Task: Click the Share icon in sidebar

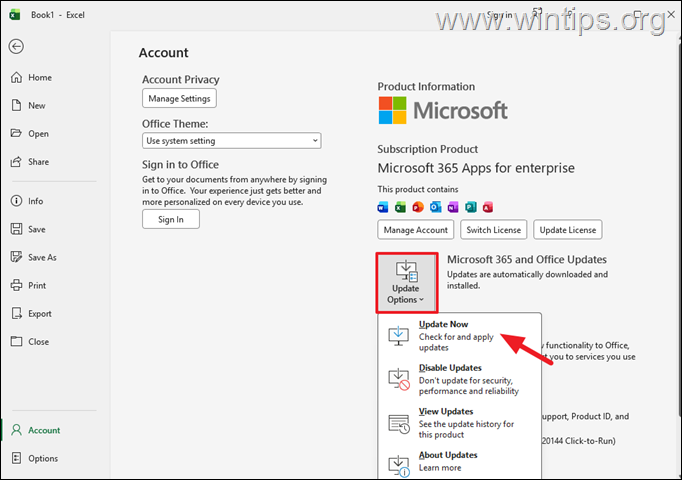Action: (x=16, y=161)
